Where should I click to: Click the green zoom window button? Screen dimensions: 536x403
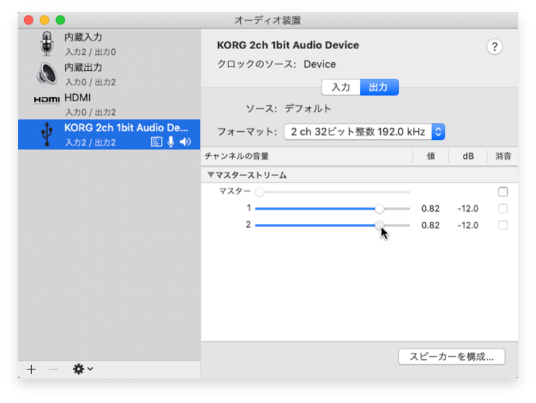pyautogui.click(x=61, y=20)
